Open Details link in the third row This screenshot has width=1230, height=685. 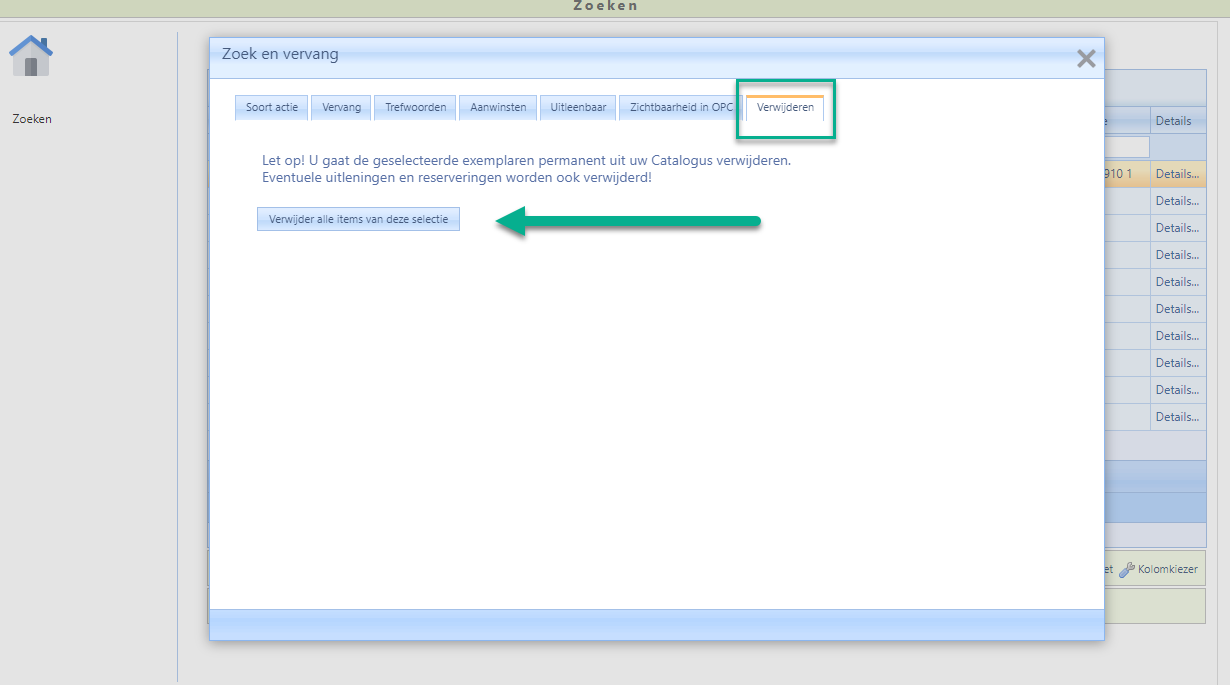tap(1177, 228)
